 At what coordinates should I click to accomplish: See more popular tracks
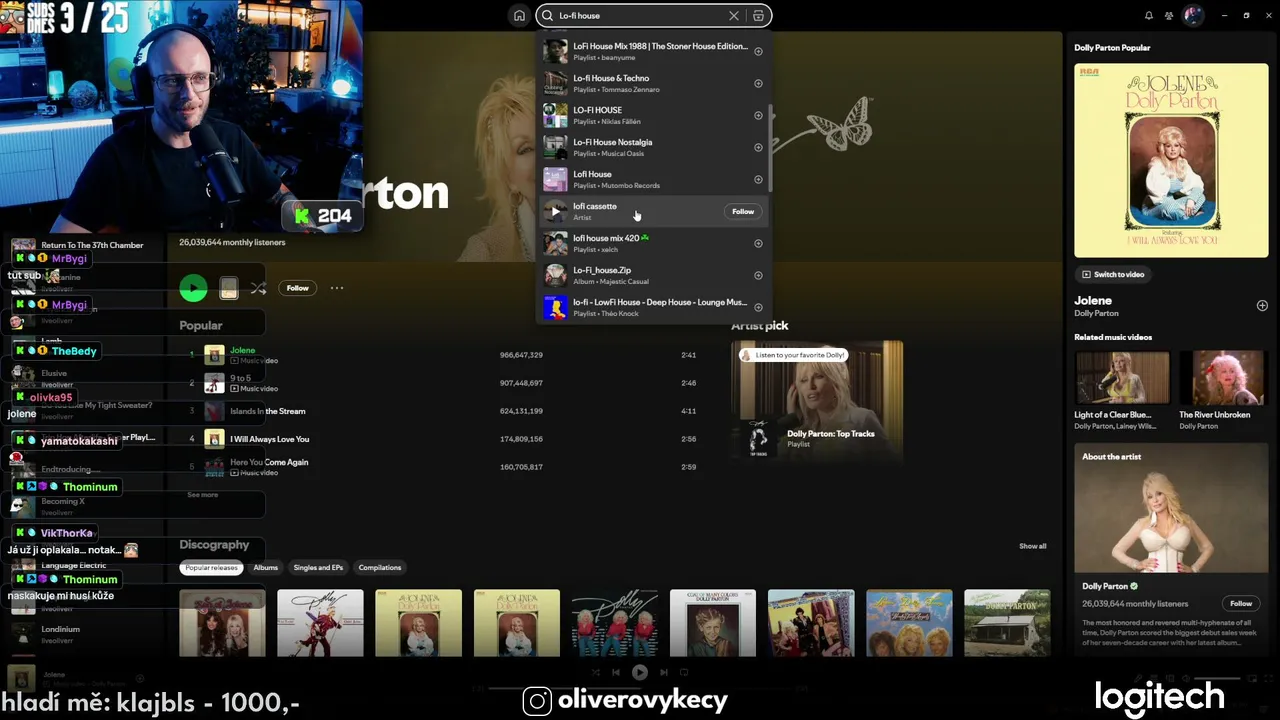tap(202, 495)
